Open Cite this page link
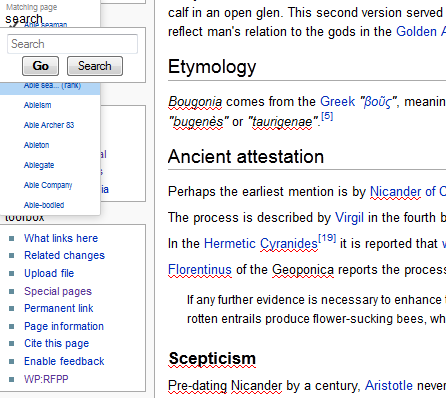 56,343
